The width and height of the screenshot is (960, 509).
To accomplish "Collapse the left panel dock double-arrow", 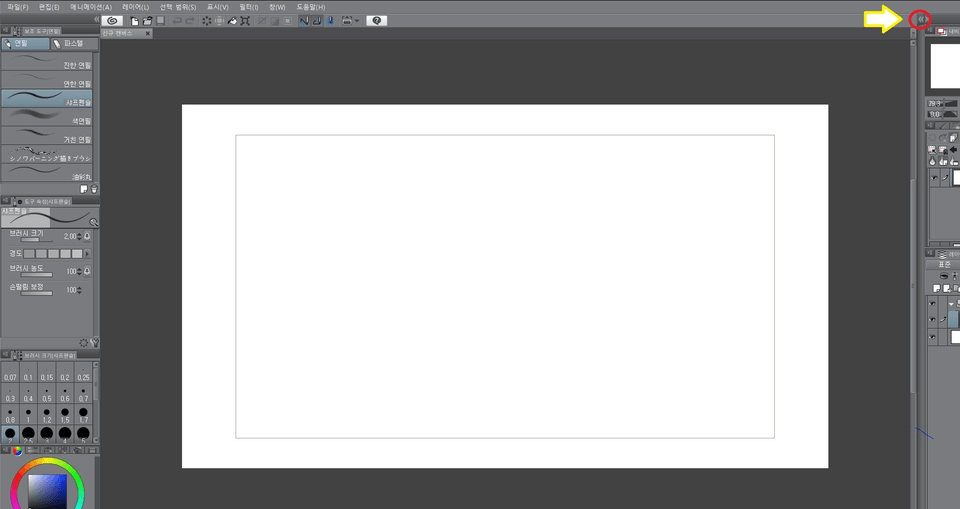I will pos(96,20).
